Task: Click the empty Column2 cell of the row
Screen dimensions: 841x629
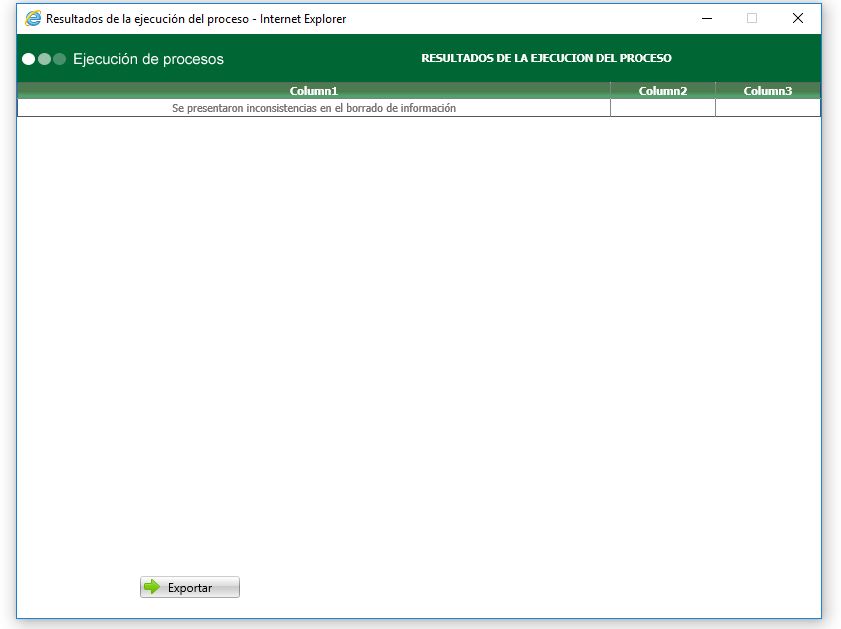Action: click(663, 107)
